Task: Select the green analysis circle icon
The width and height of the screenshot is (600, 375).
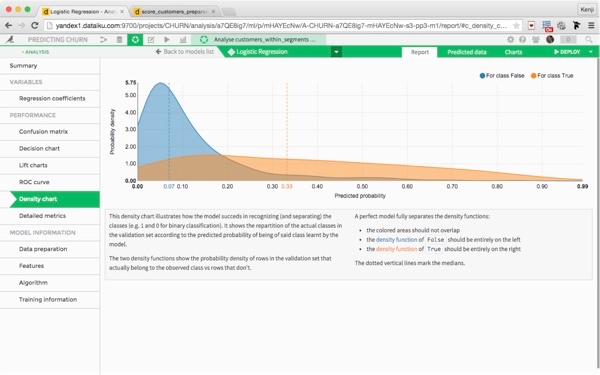Action: point(135,39)
